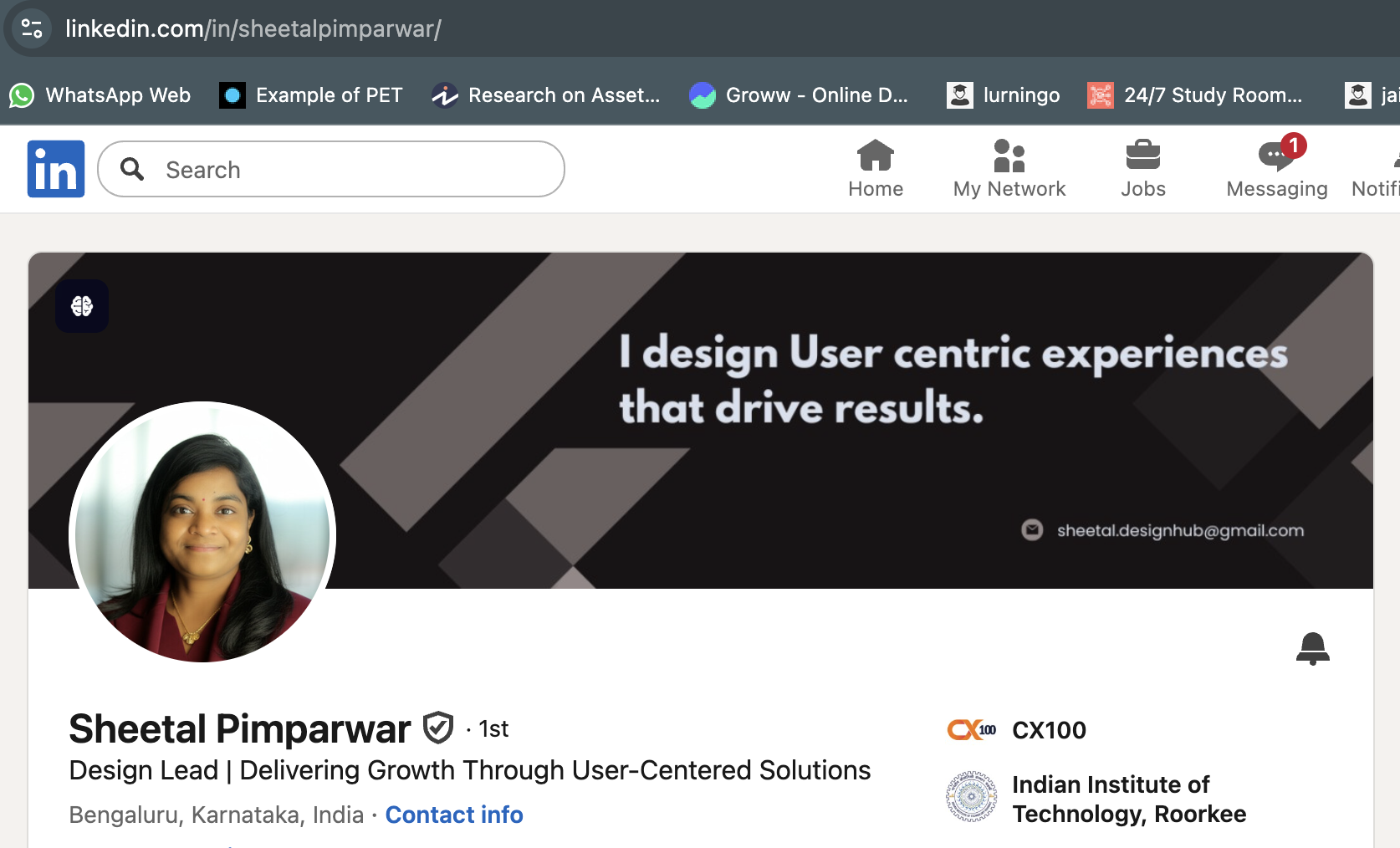1400x848 pixels.
Task: Click the browser address bar URL
Action: coord(253,28)
